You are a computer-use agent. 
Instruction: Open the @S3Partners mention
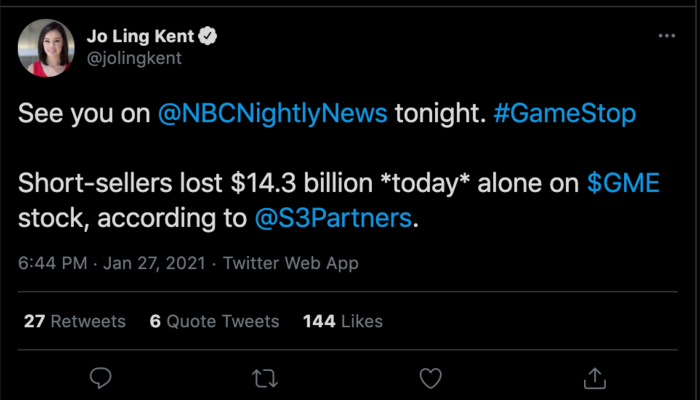(333, 218)
